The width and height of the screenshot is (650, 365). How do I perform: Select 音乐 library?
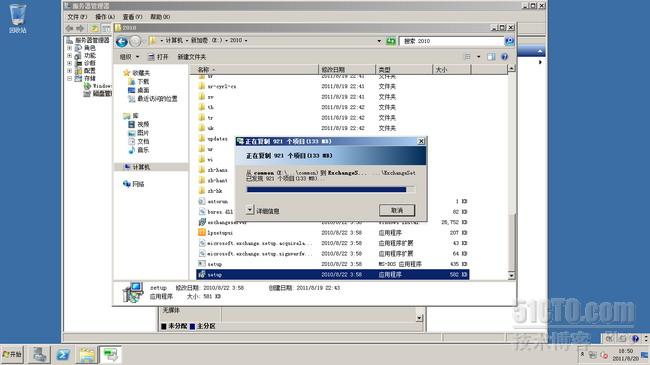point(138,150)
